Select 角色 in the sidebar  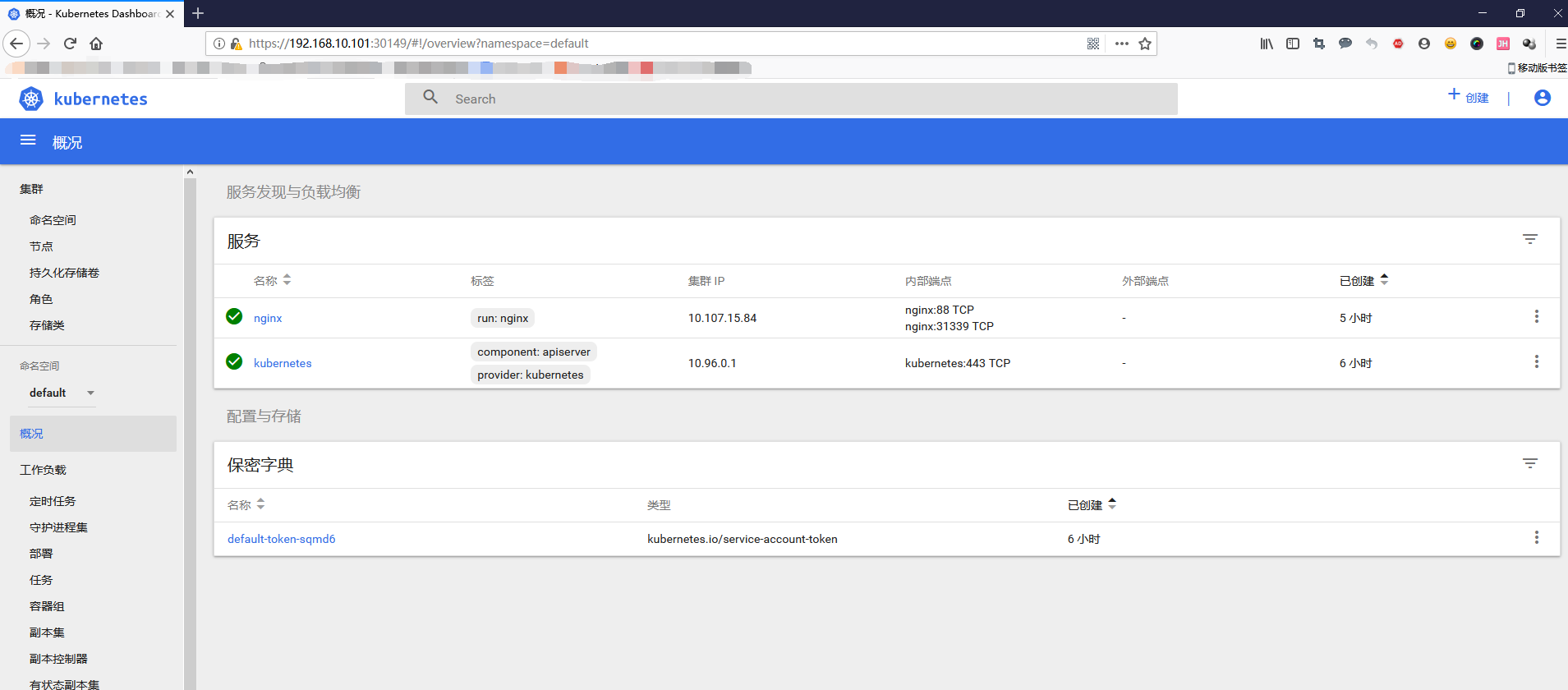(41, 299)
